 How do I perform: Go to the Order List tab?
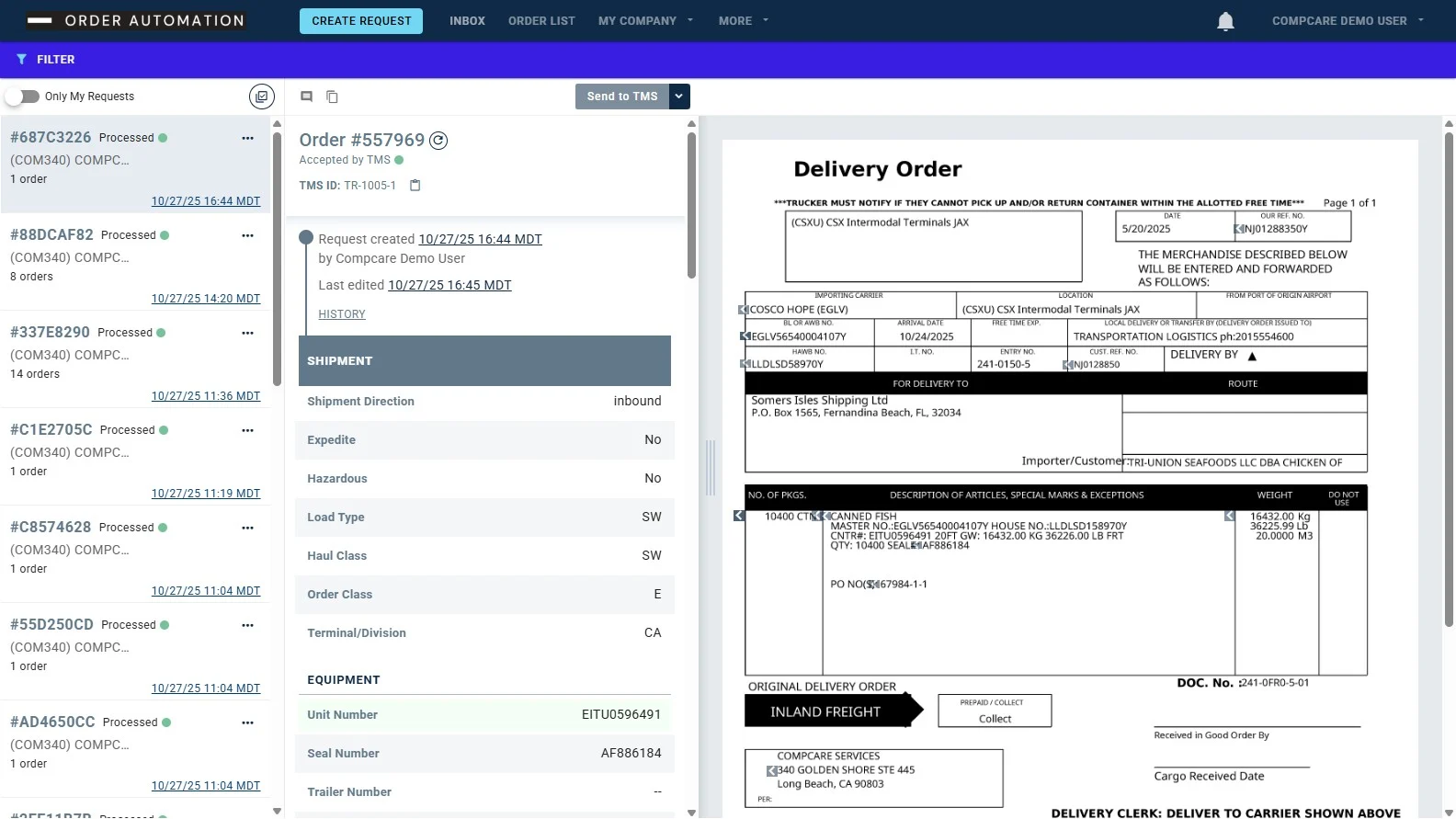click(x=541, y=20)
